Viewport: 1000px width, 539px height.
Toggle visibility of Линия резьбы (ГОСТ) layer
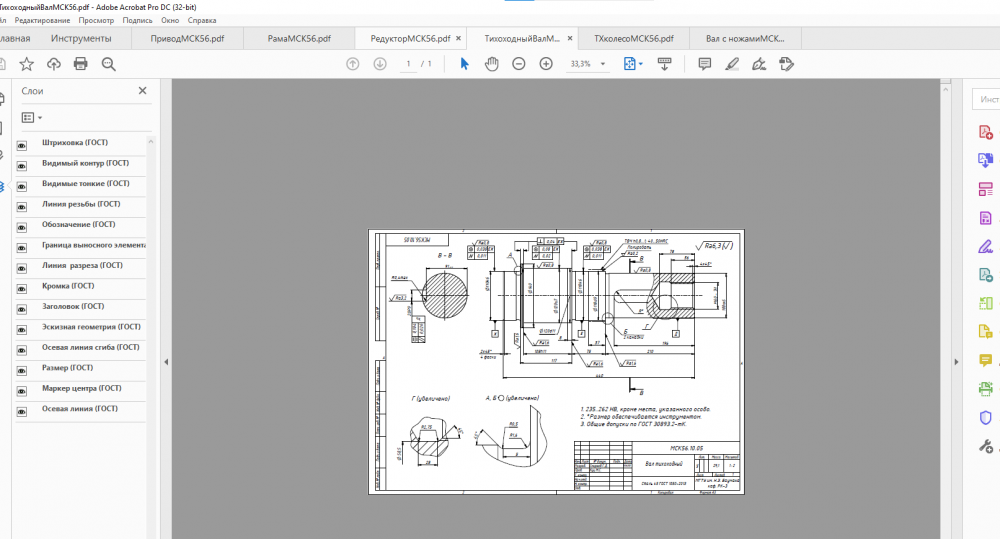point(22,205)
